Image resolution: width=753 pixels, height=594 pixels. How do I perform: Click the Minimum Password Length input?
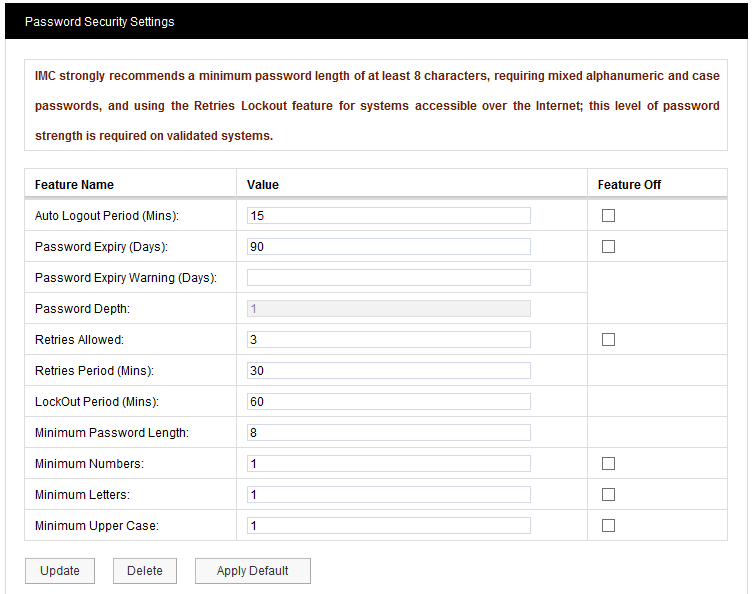[x=388, y=433]
